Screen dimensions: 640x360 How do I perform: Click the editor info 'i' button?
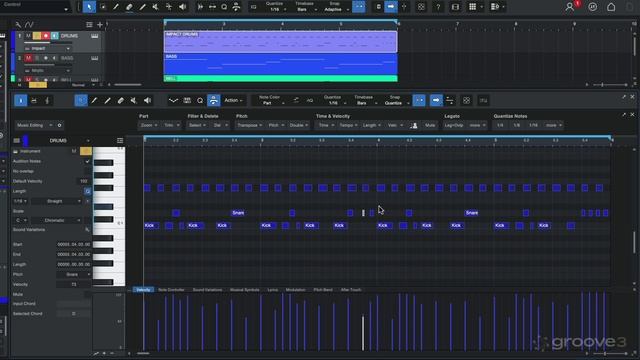coord(20,100)
